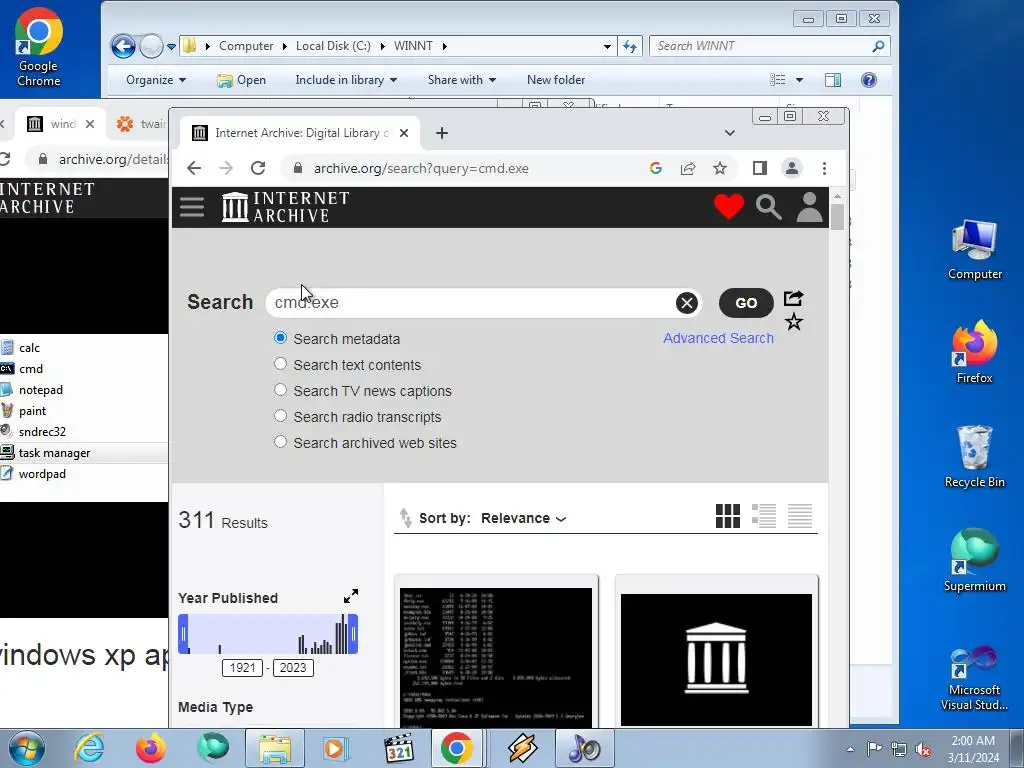This screenshot has height=768, width=1024.
Task: Select Search metadata radio option
Action: point(280,338)
